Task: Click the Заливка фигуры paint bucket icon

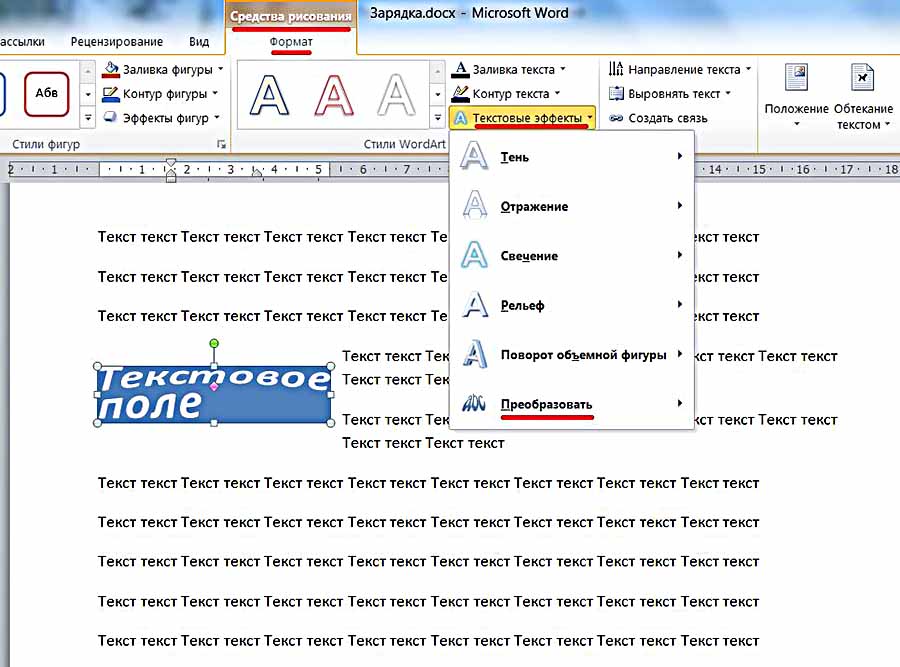Action: coord(111,70)
